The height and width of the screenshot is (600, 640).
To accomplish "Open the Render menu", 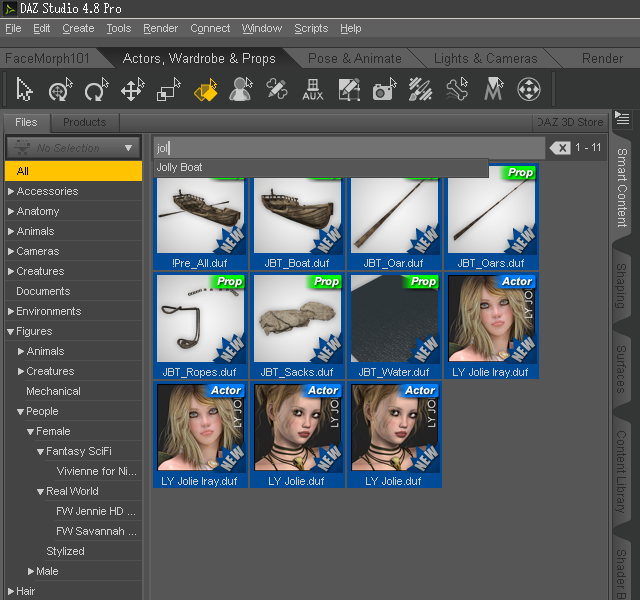I will pos(160,28).
